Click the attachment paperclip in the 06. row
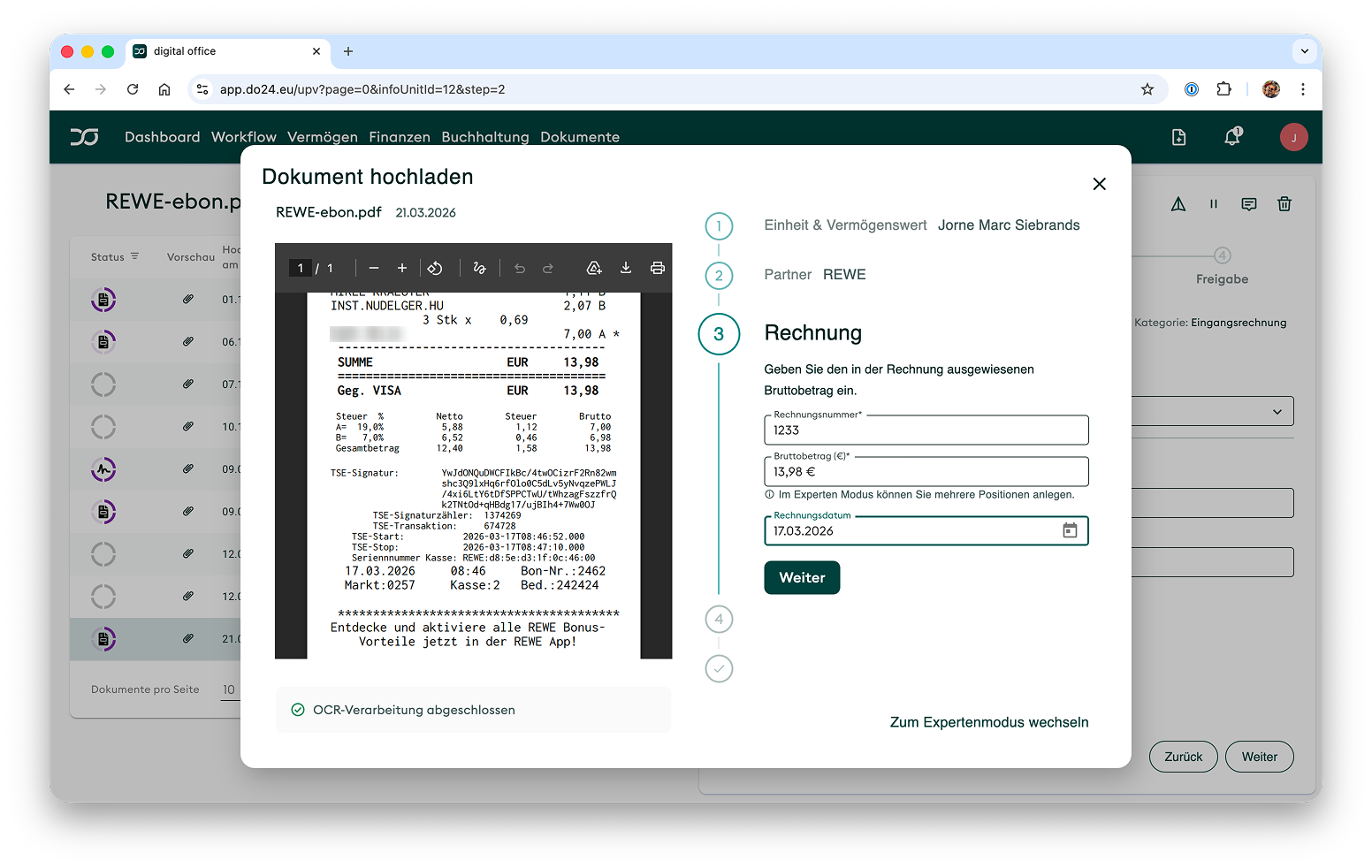The image size is (1372, 868). coord(188,341)
